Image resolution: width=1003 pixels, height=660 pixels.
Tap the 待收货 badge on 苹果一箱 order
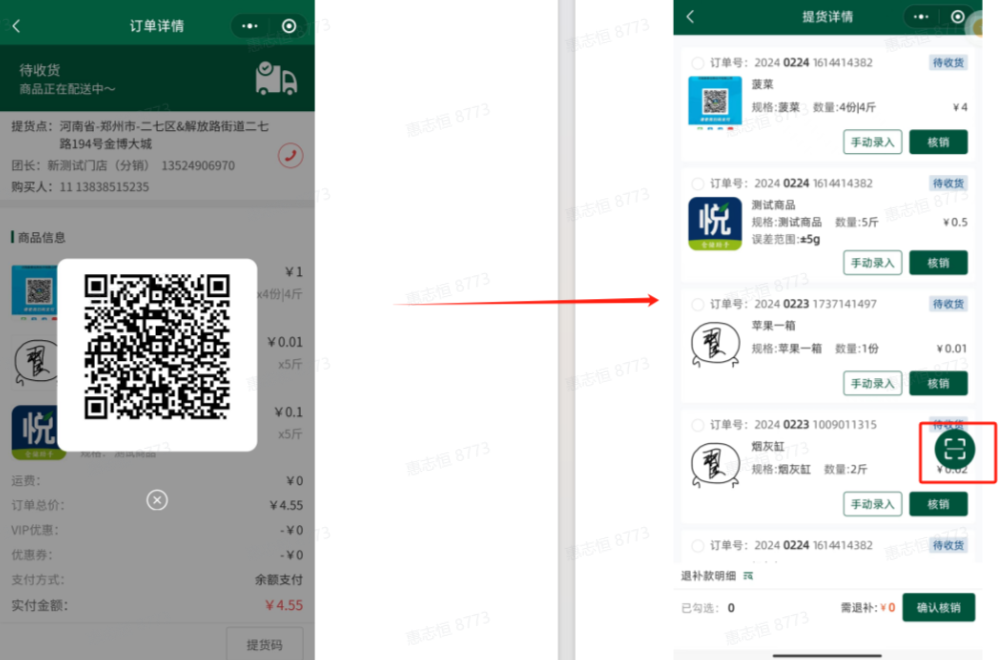948,304
